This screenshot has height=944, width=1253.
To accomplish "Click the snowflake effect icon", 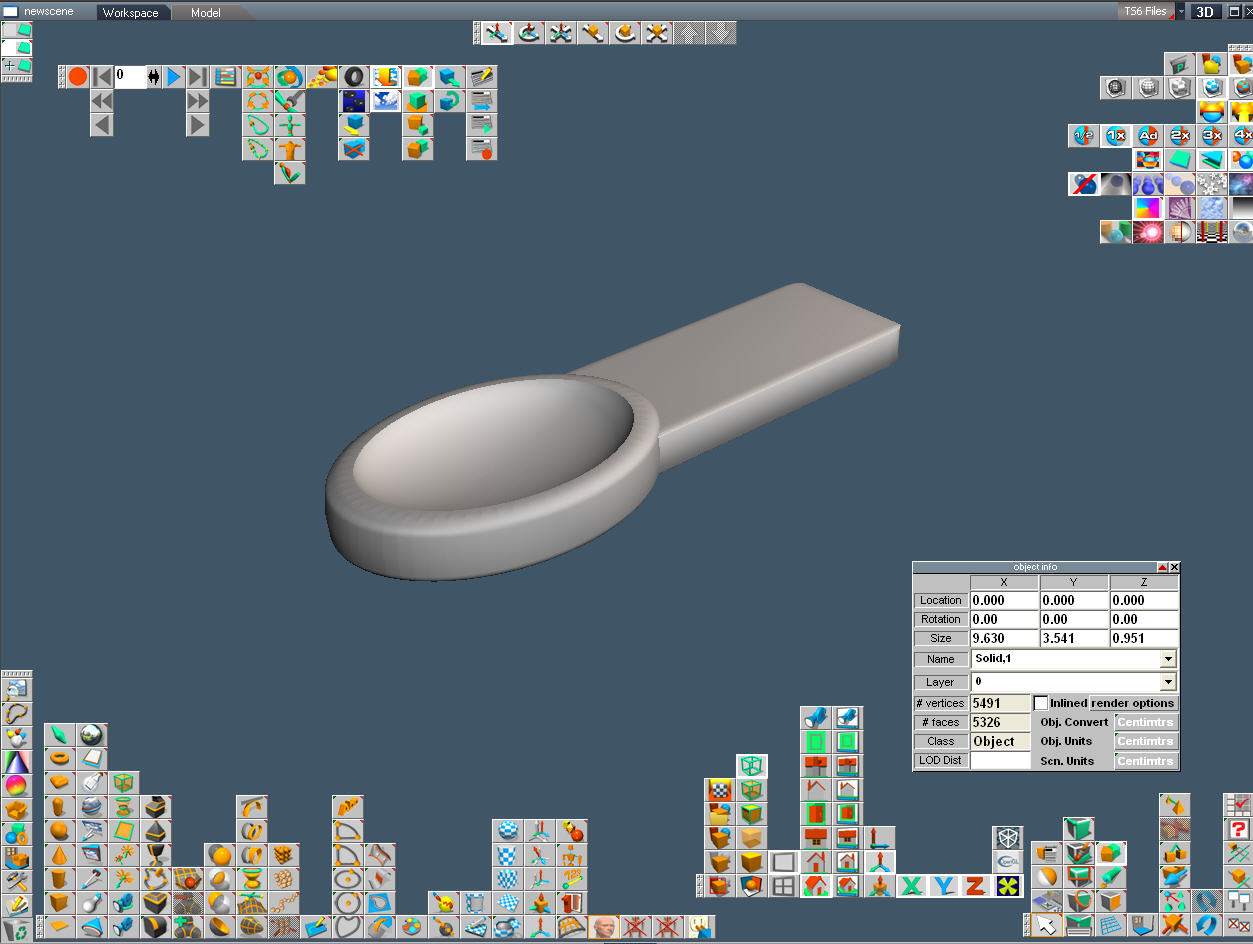I will click(1212, 184).
